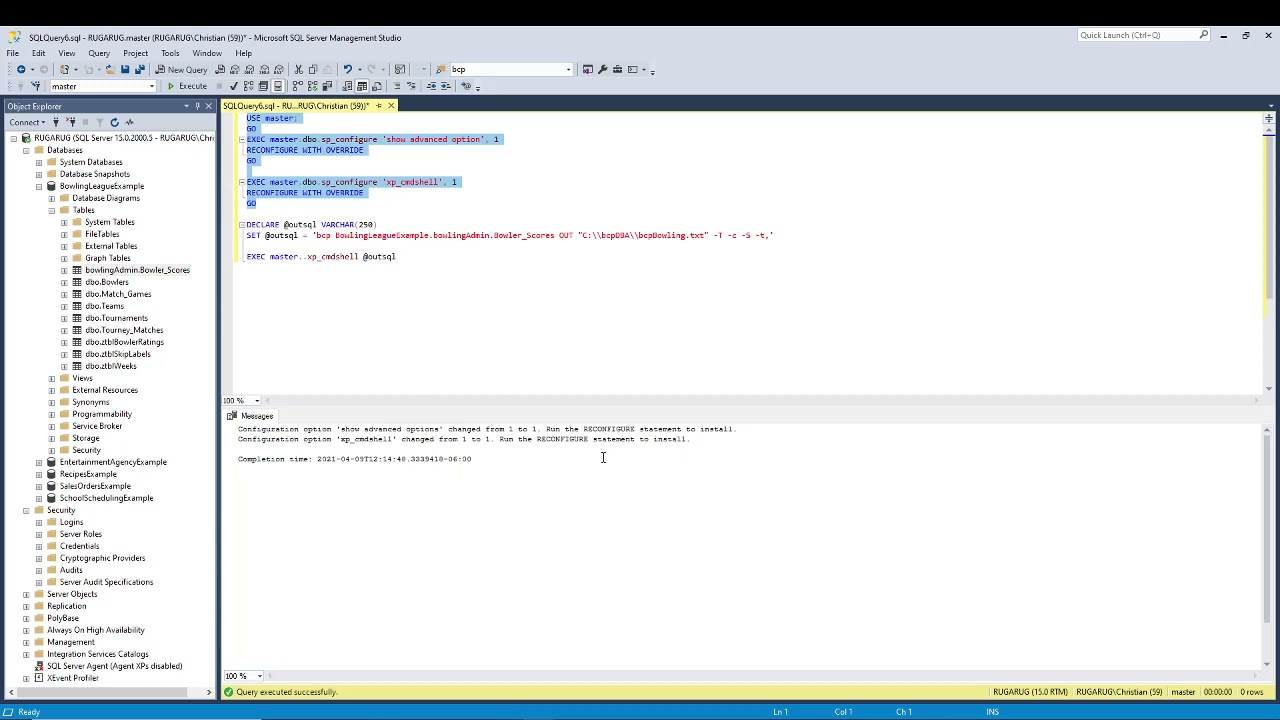Click Disconnect plug icon in Object Explorer
1280x720 pixels.
tap(70, 122)
